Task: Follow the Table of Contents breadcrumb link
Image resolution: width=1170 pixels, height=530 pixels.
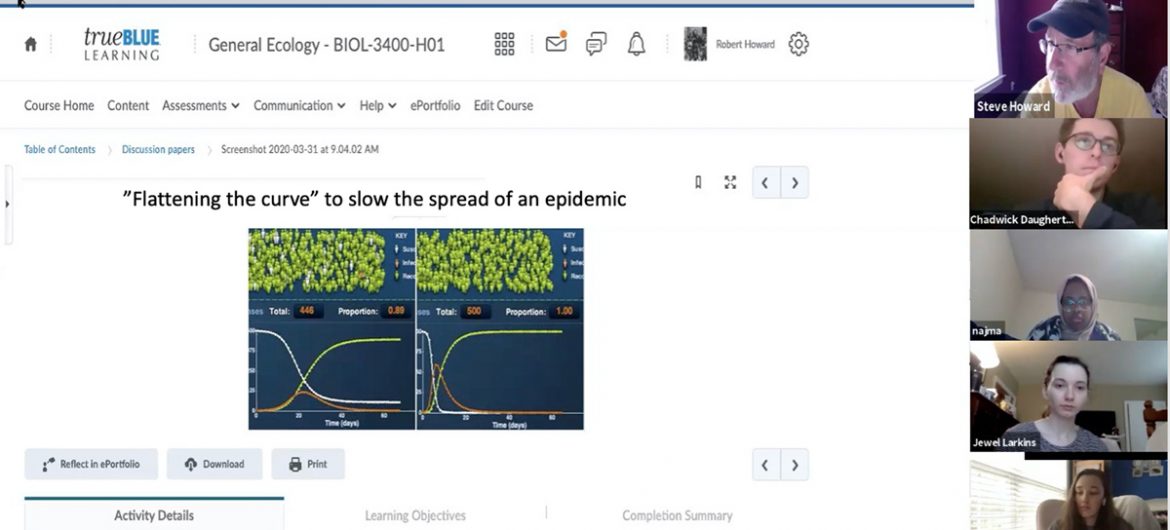Action: click(x=60, y=150)
